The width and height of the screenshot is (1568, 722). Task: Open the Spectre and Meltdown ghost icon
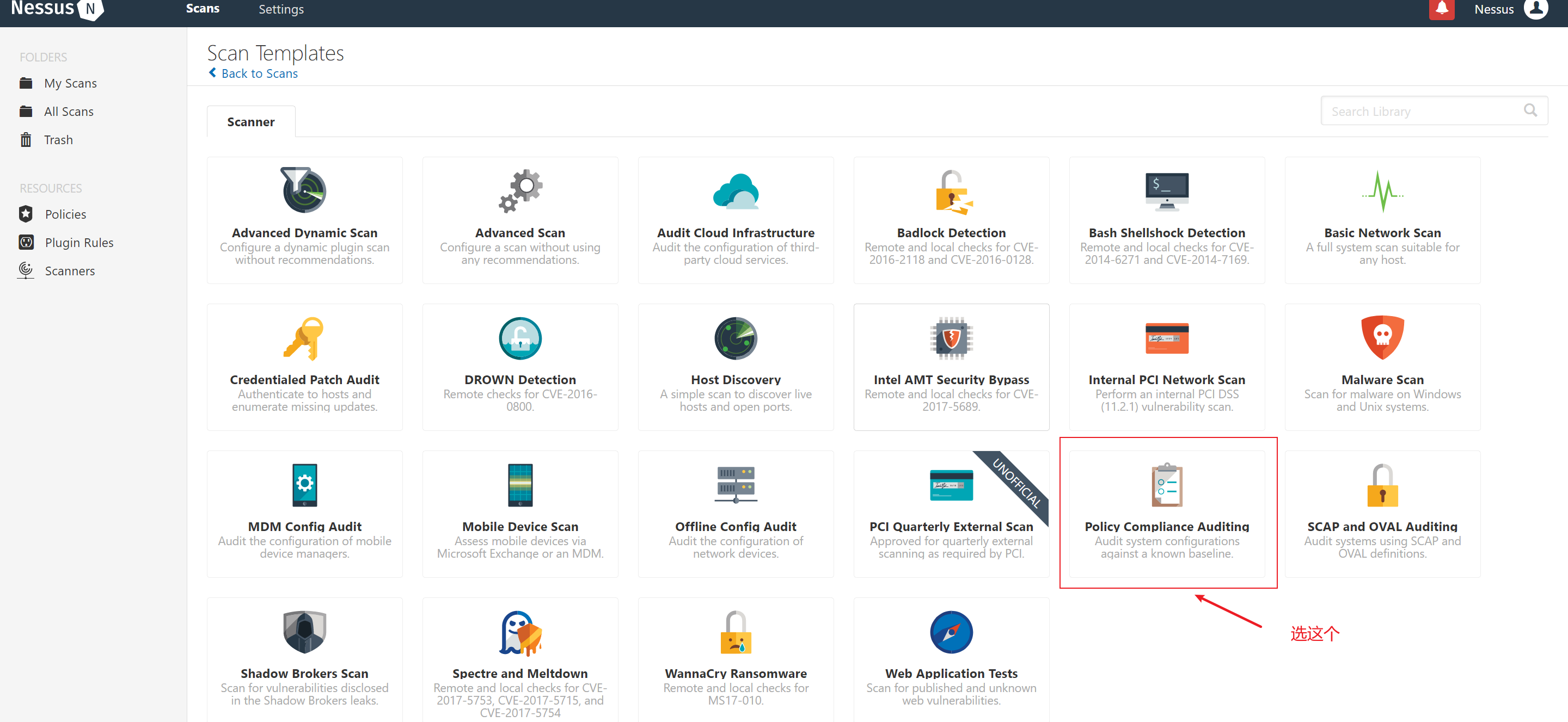tap(520, 633)
